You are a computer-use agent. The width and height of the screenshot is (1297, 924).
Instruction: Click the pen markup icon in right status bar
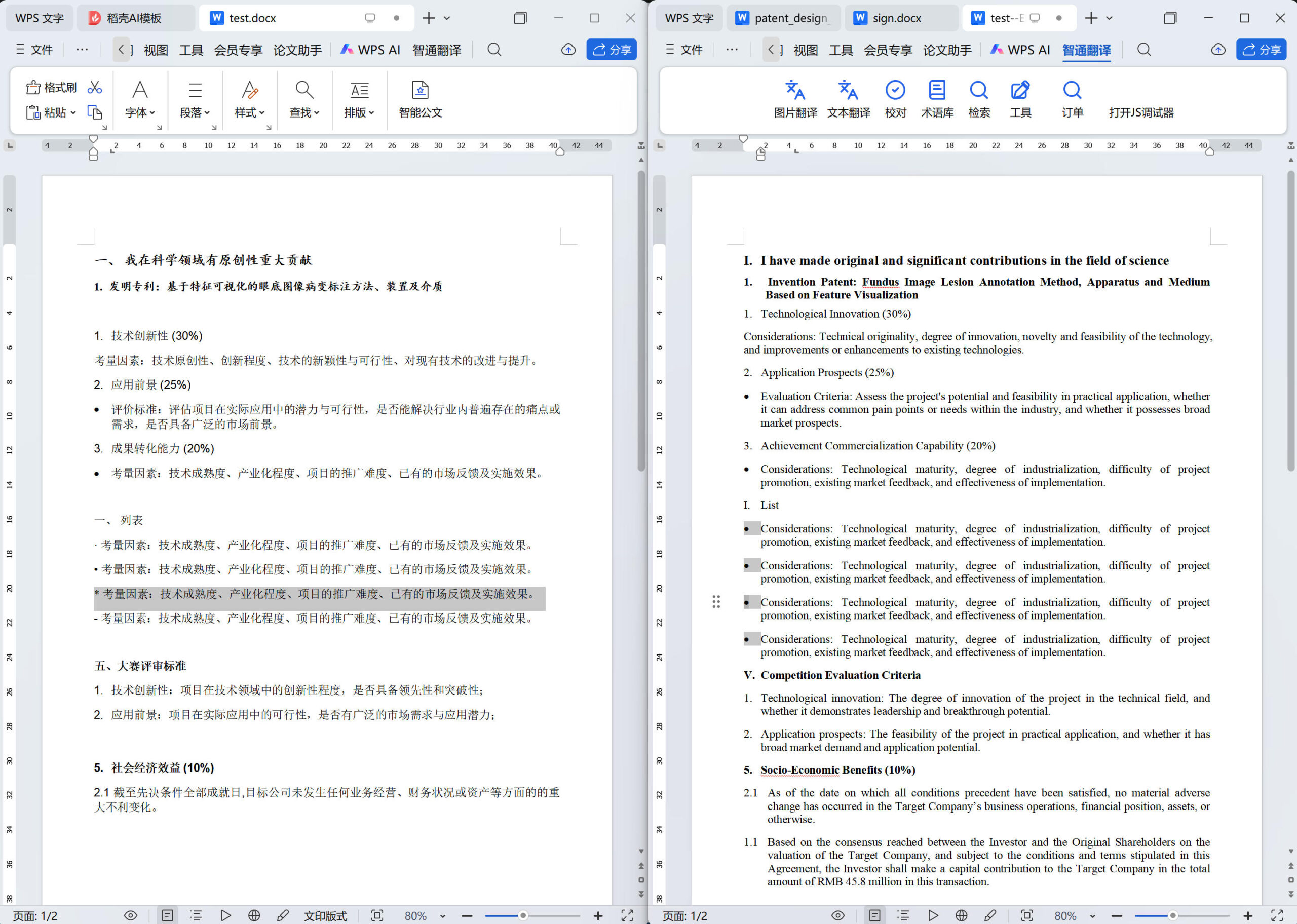point(990,915)
